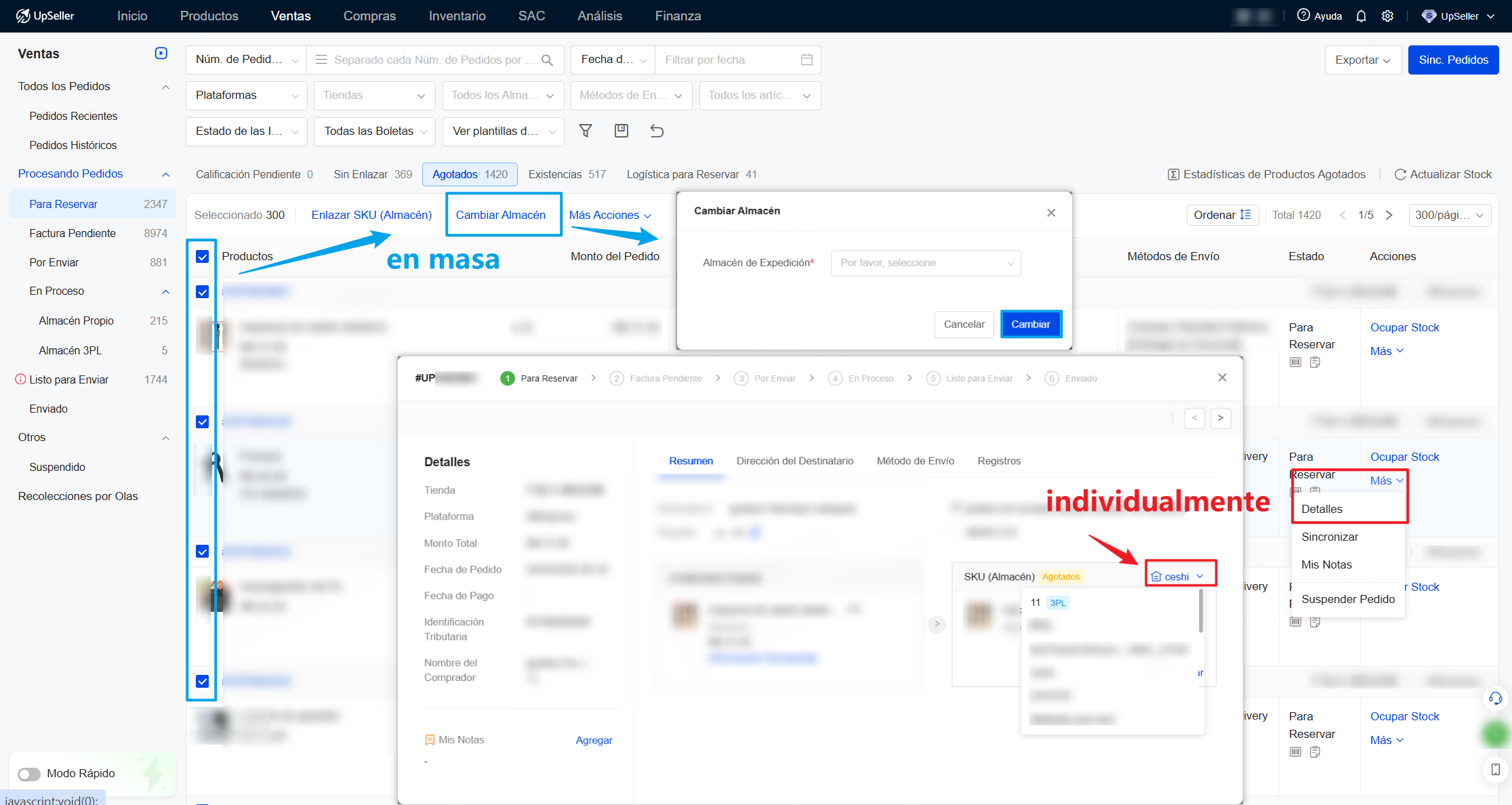1512x805 pixels.
Task: Click the reset filters undo icon
Action: (x=657, y=131)
